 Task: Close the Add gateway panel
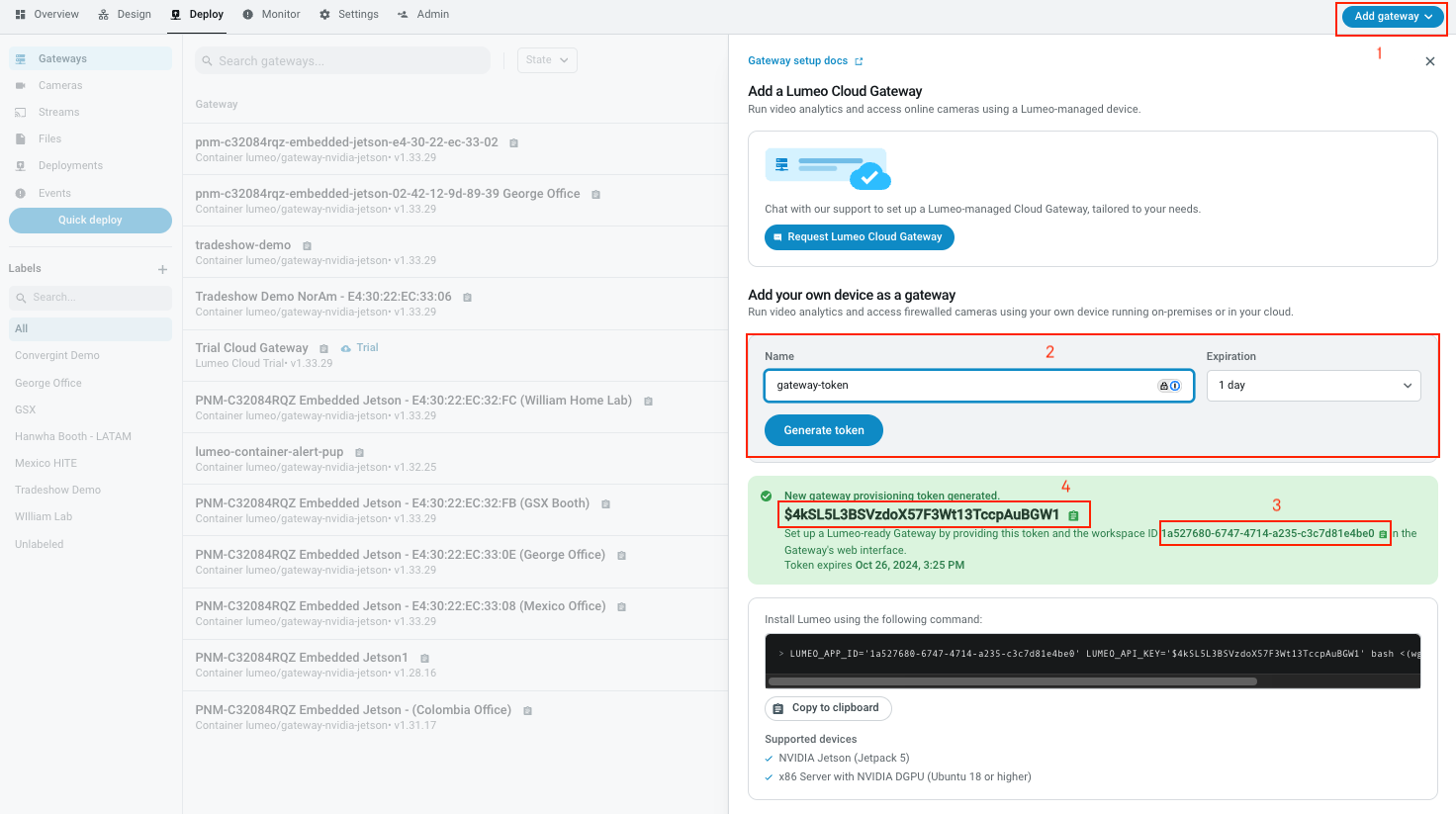click(x=1429, y=61)
